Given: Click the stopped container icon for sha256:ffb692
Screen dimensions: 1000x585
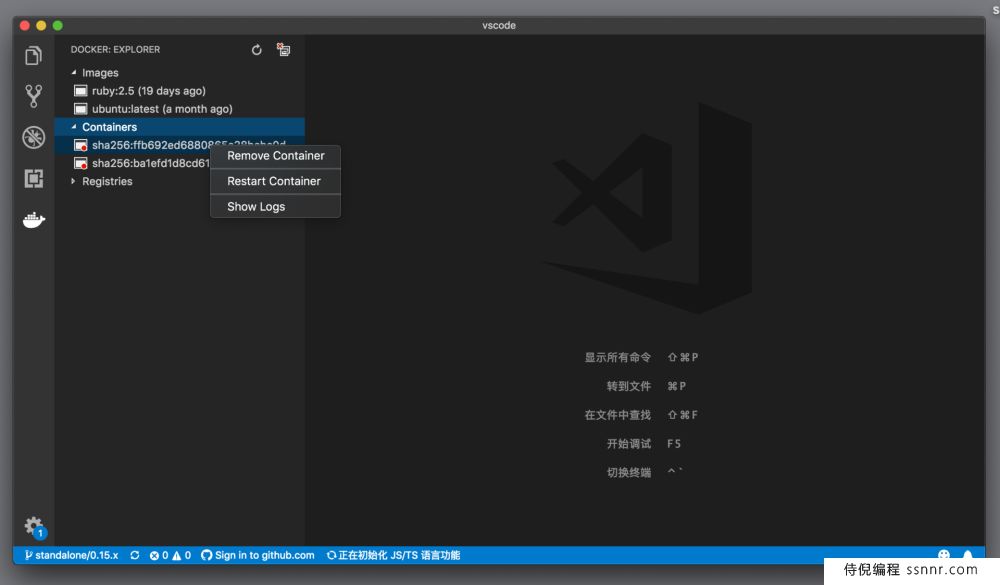Looking at the screenshot, I should [x=80, y=145].
